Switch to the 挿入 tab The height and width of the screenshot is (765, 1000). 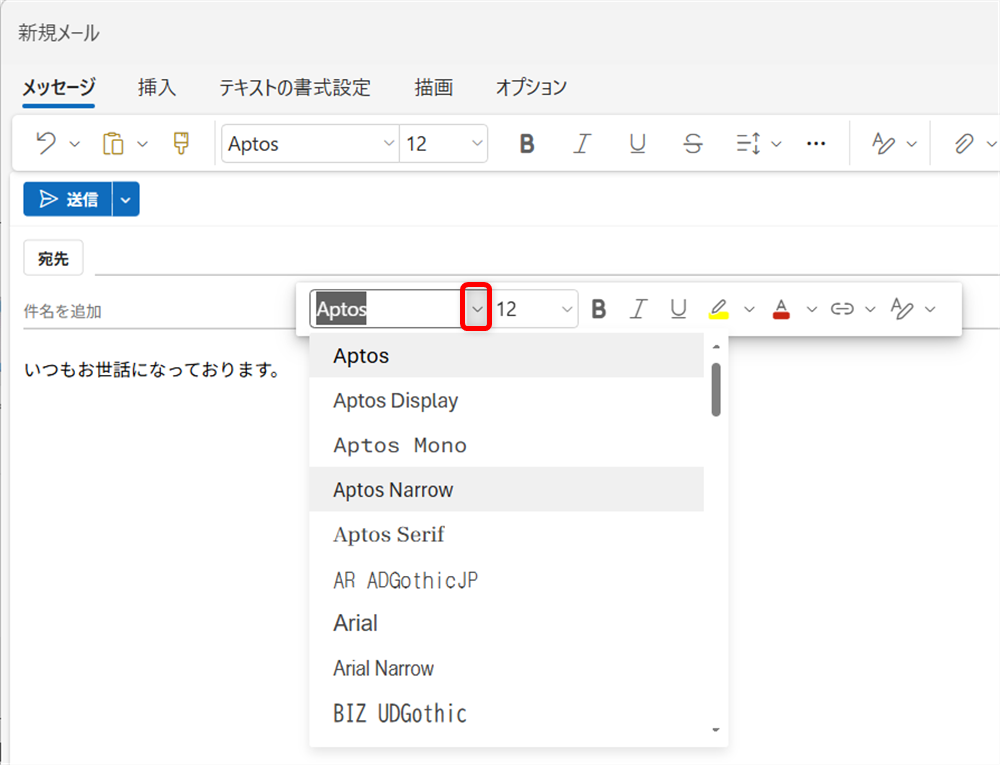157,88
